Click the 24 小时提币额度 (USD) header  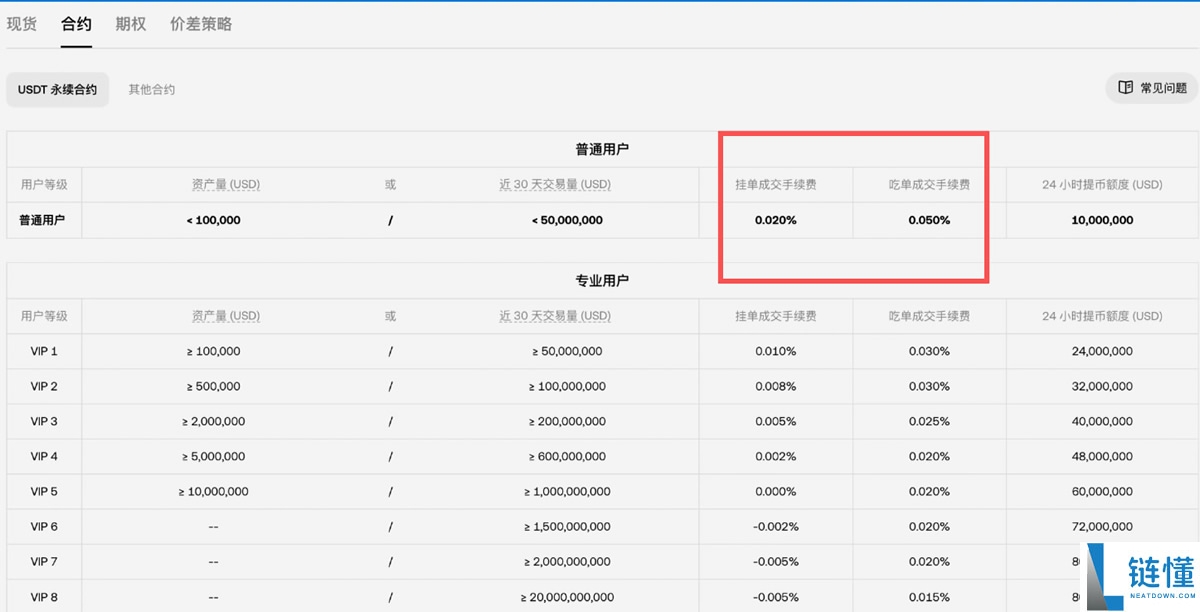pyautogui.click(x=1100, y=184)
